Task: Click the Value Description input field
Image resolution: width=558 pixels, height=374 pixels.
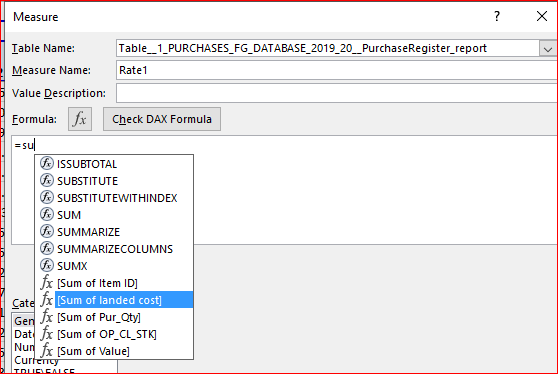Action: click(337, 93)
